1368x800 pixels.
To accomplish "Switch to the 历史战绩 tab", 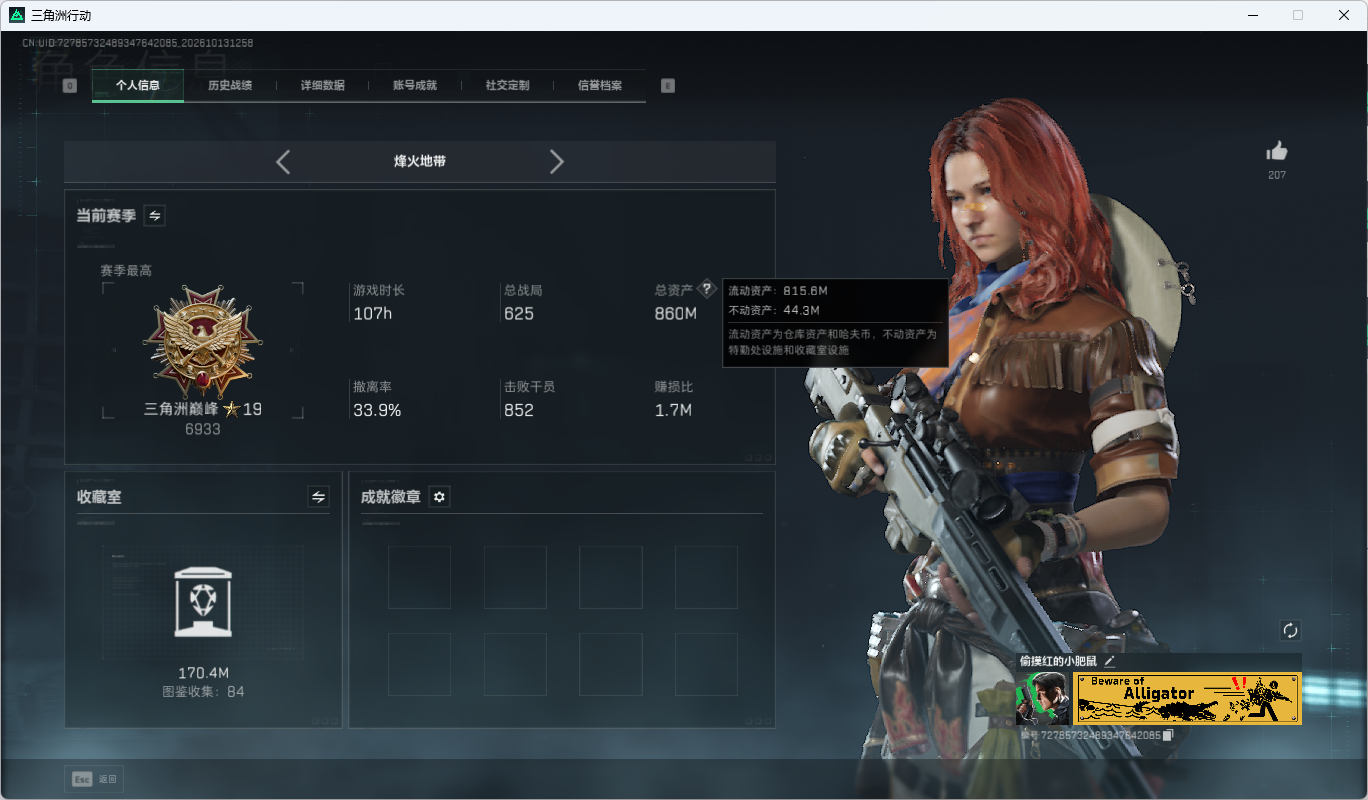I will 230,86.
